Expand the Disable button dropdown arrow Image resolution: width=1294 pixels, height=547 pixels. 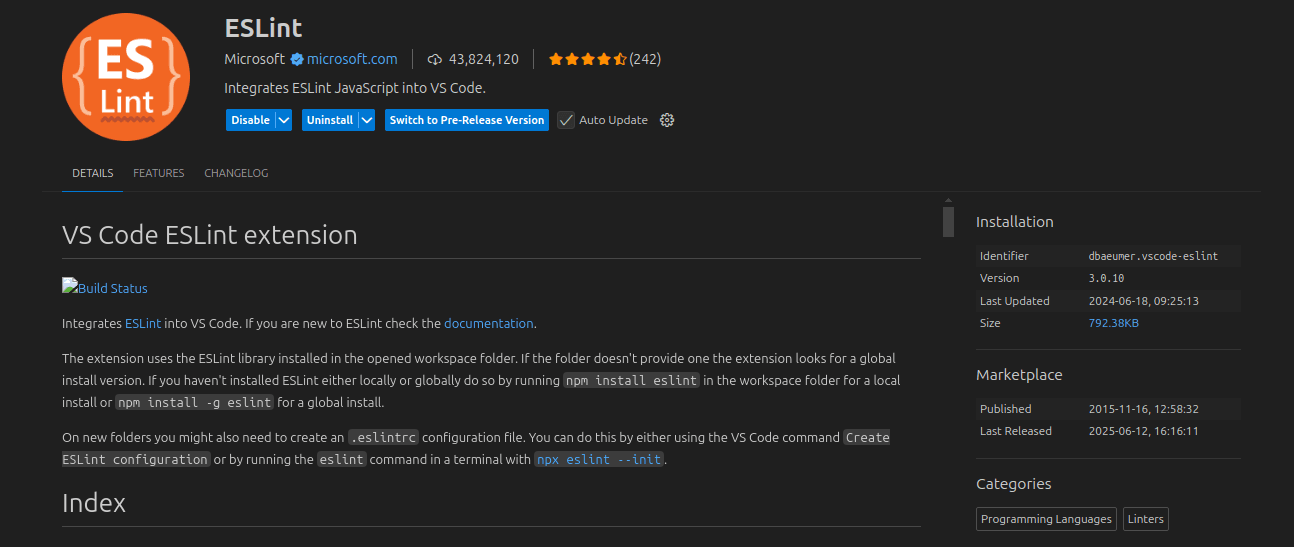284,120
